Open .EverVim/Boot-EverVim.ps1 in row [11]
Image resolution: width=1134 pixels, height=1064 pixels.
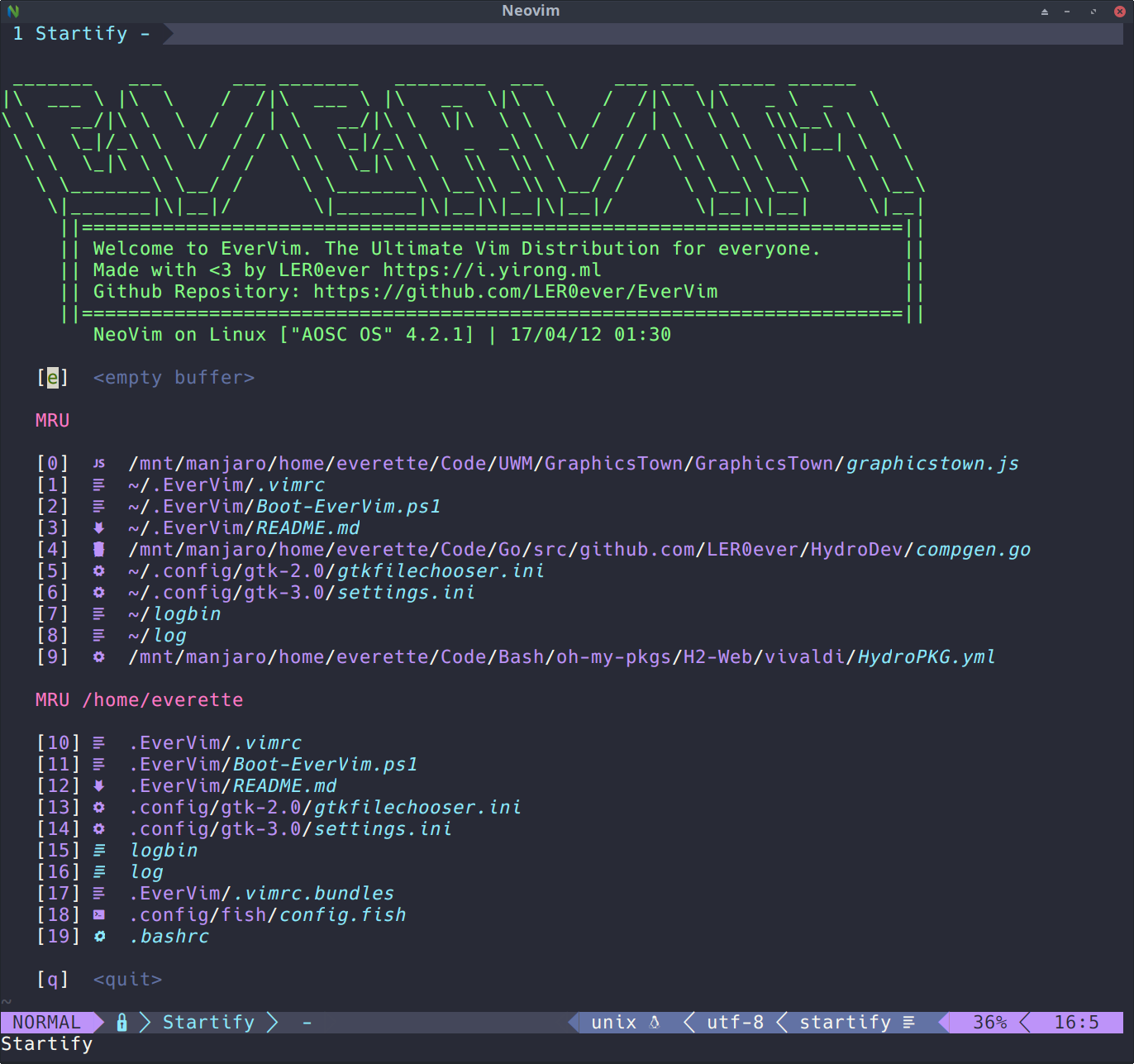(x=274, y=765)
